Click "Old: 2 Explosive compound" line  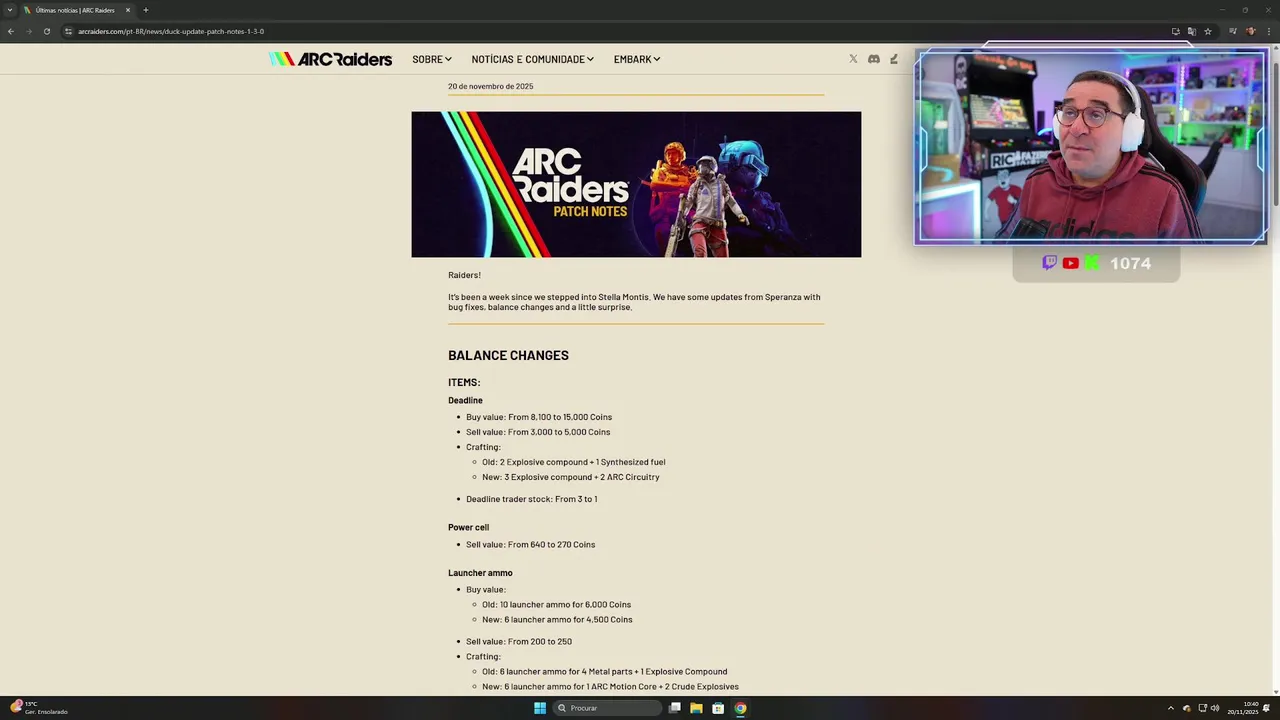point(573,462)
